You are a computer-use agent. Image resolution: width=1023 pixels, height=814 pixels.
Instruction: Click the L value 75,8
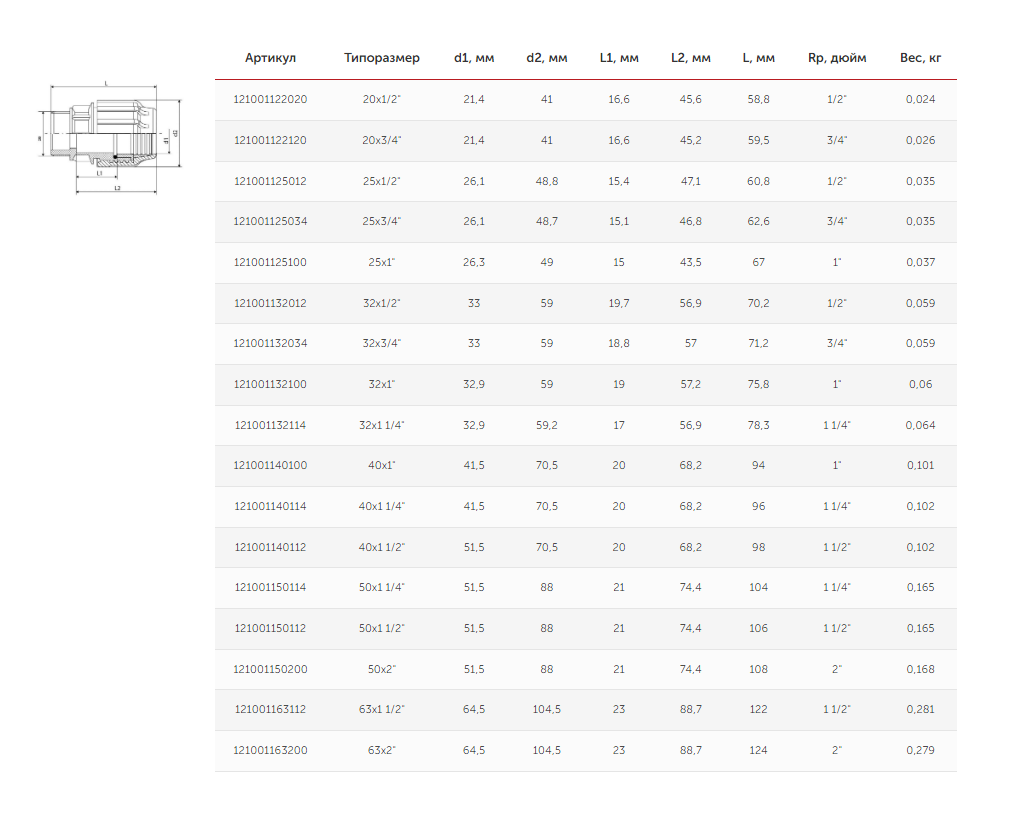point(759,384)
